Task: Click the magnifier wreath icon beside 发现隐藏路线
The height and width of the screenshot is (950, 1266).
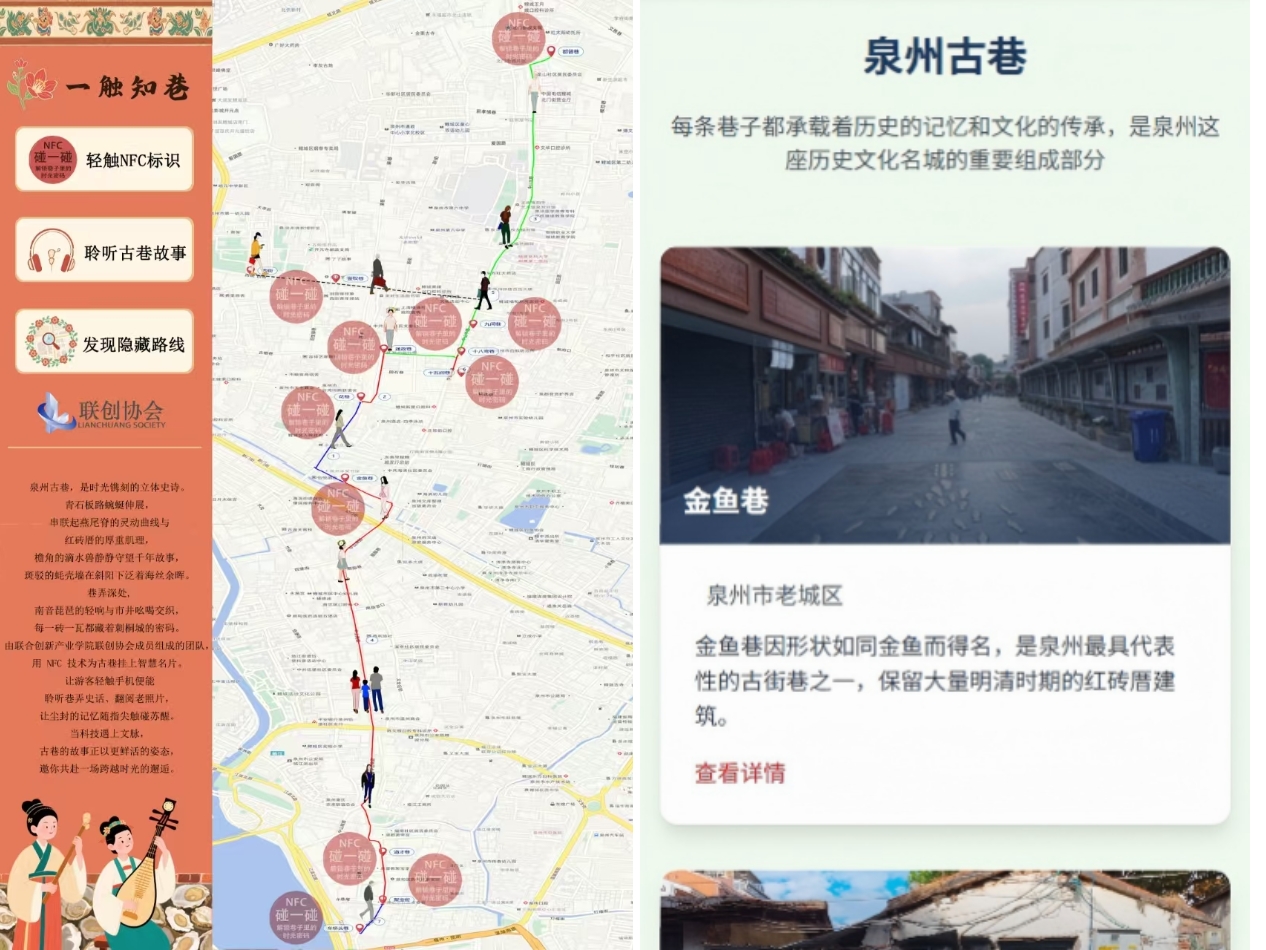Action: 51,342
